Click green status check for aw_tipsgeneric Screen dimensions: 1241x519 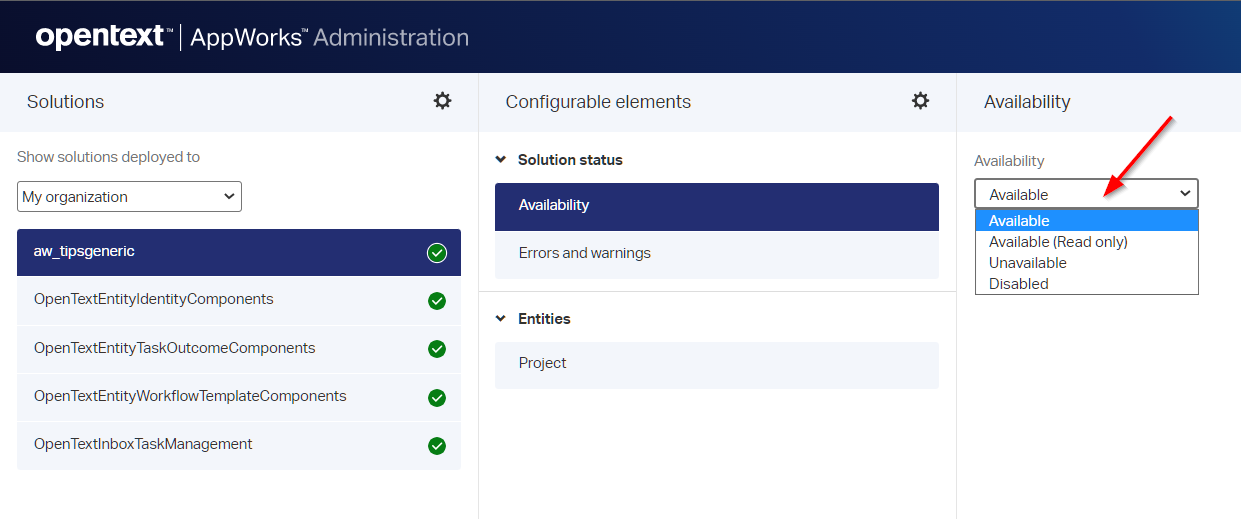tap(437, 253)
